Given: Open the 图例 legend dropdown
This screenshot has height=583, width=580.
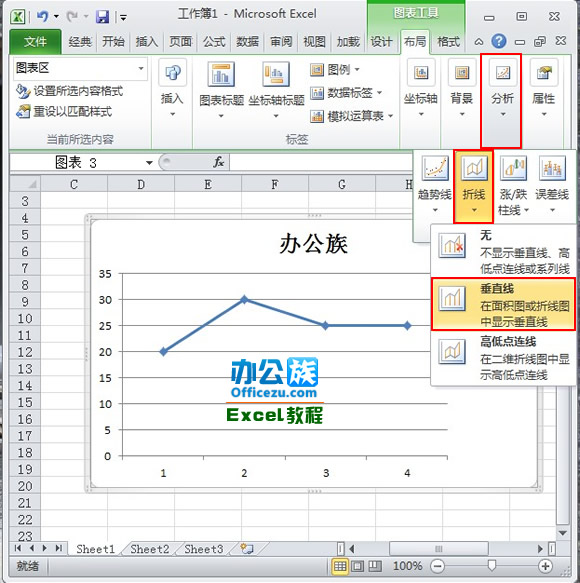Looking at the screenshot, I should 335,70.
